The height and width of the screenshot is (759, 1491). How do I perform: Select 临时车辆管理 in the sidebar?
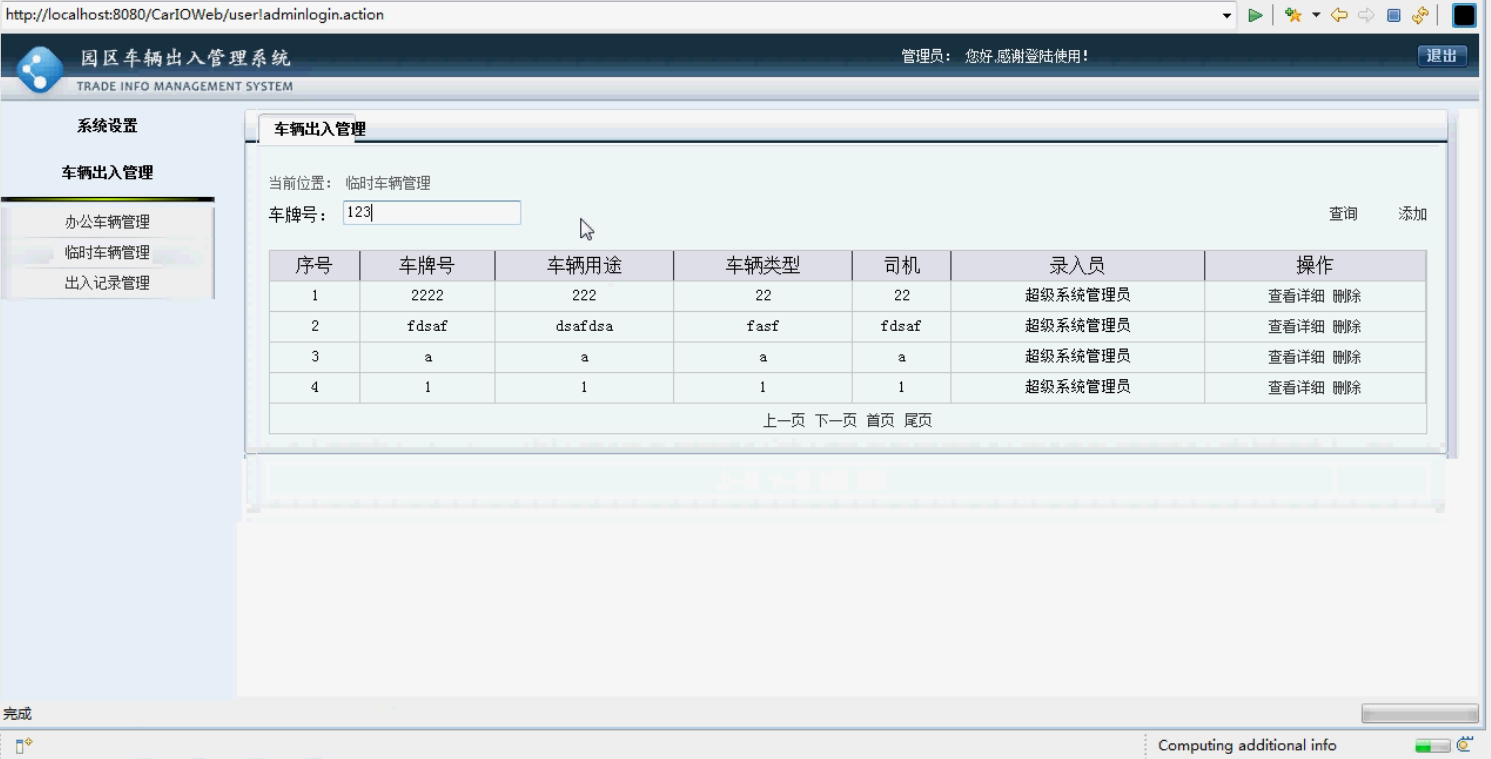(107, 253)
